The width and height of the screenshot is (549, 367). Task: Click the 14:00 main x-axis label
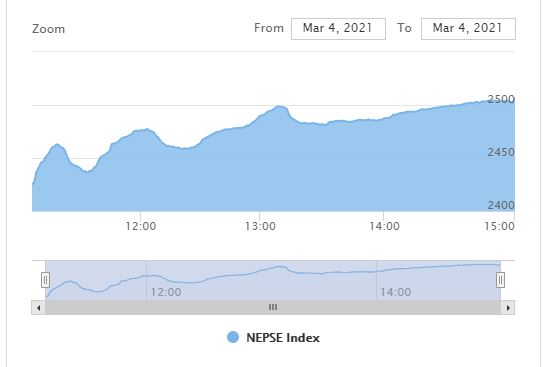384,226
